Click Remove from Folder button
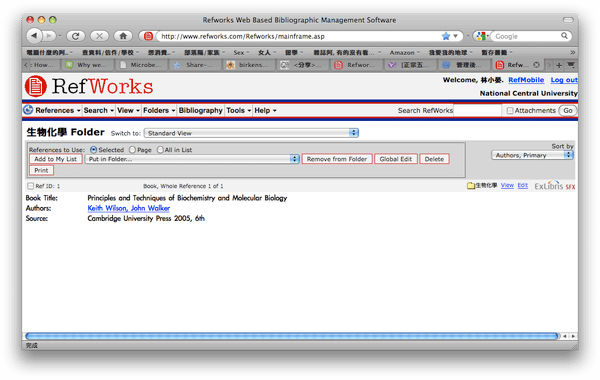600x380 pixels. click(x=337, y=159)
